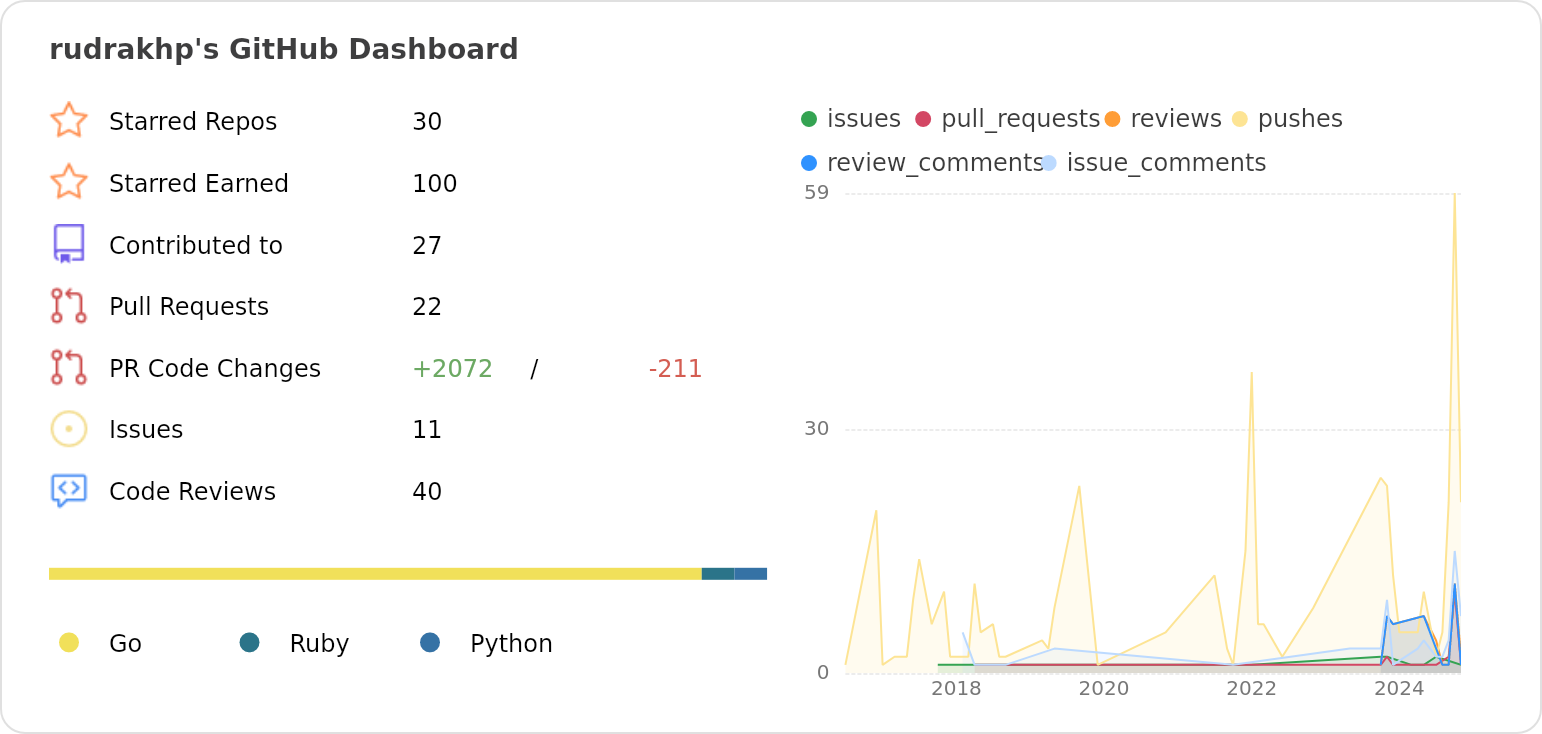Click the teal Ruby segment of language bar
Image resolution: width=1542 pixels, height=734 pixels.
tap(718, 574)
